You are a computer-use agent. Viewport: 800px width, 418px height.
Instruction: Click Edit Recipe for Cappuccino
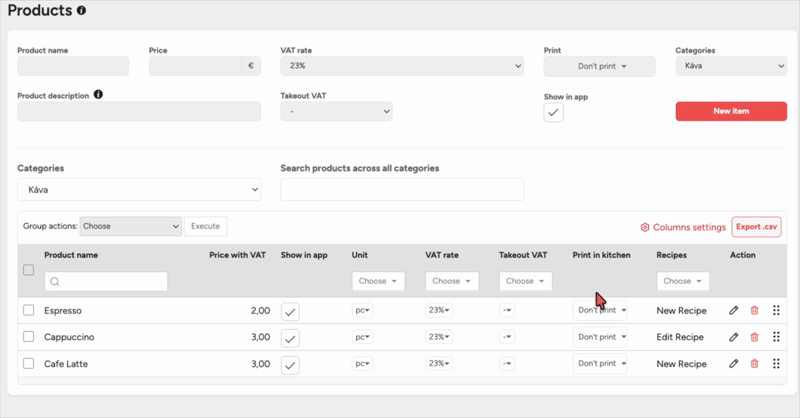point(680,337)
